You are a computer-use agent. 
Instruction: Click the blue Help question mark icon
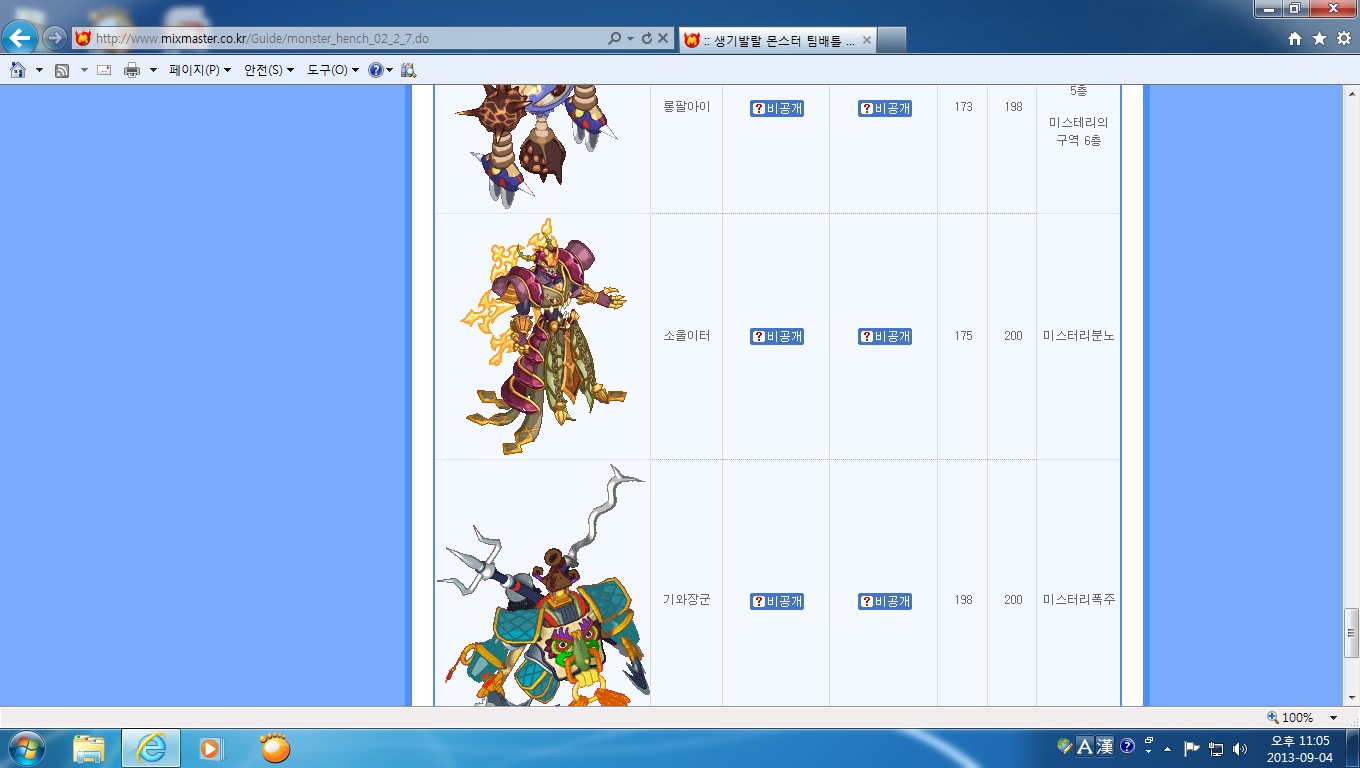point(375,70)
